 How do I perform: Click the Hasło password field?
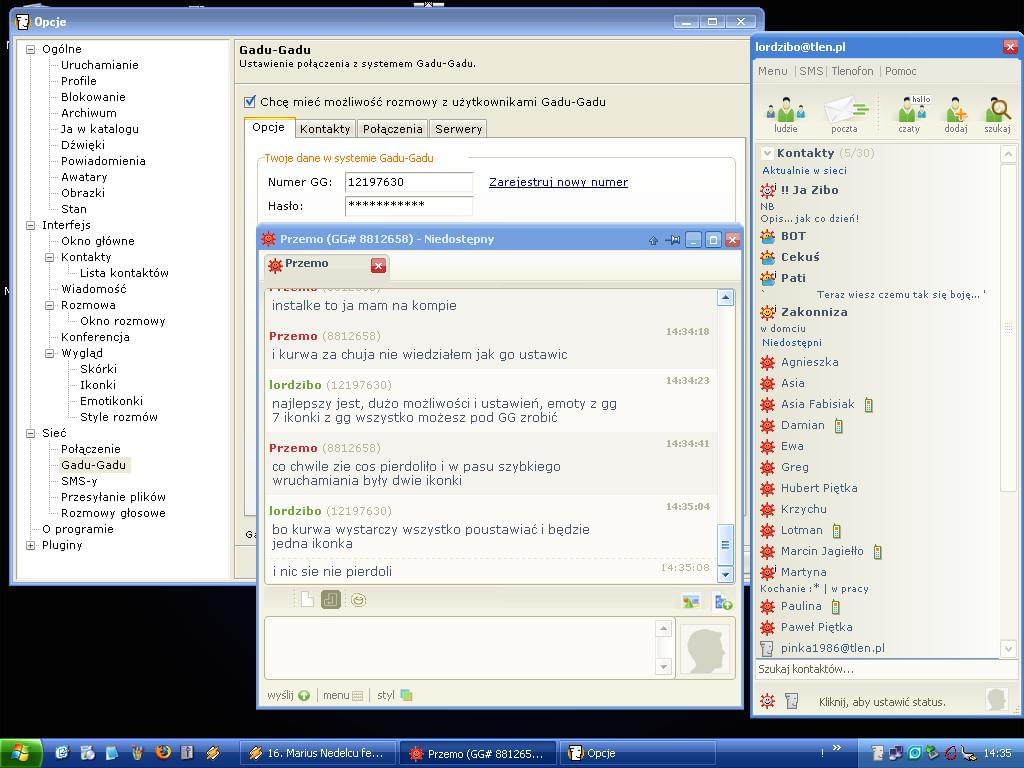coord(409,206)
